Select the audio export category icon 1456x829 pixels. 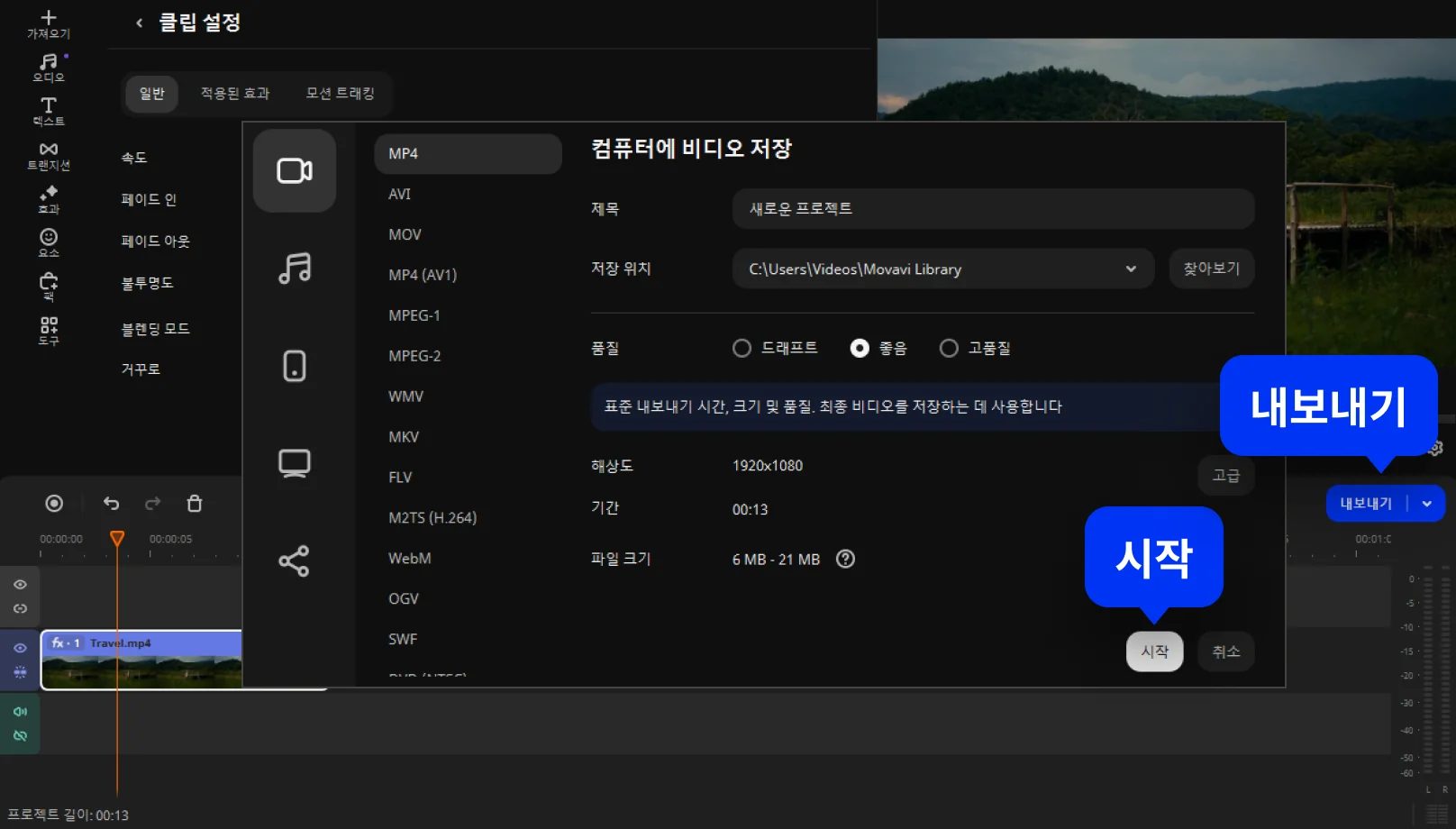(295, 269)
